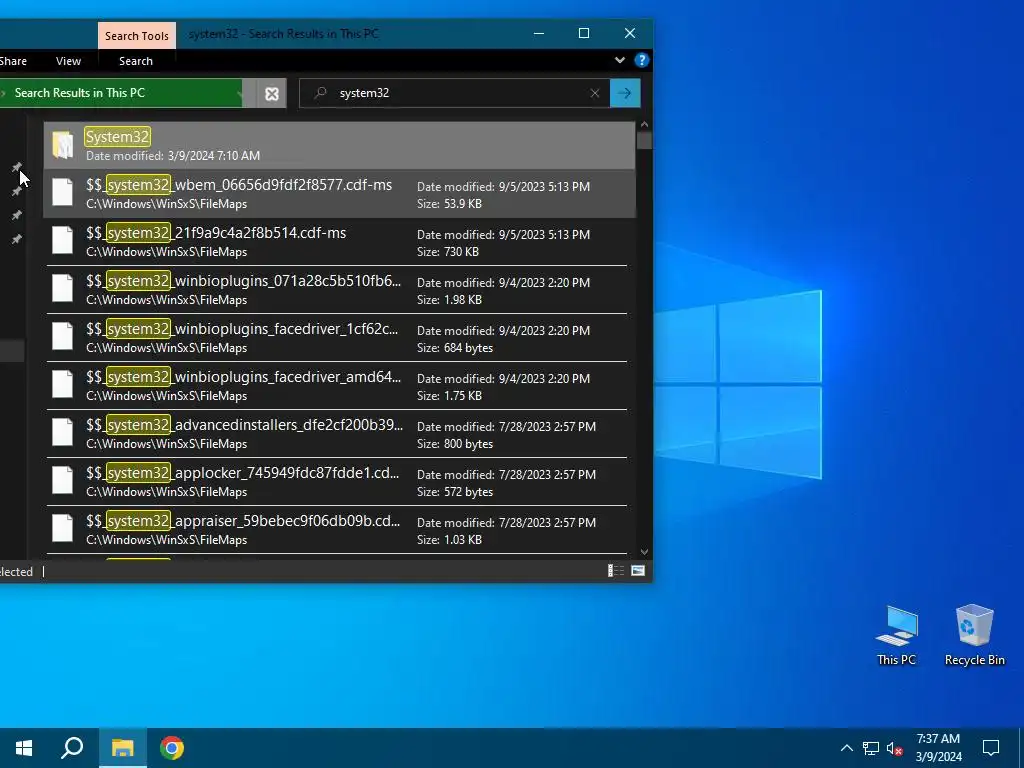Click file icon of winbioplugins_facedriver_1cf62c result
1024x768 pixels.
(x=63, y=336)
